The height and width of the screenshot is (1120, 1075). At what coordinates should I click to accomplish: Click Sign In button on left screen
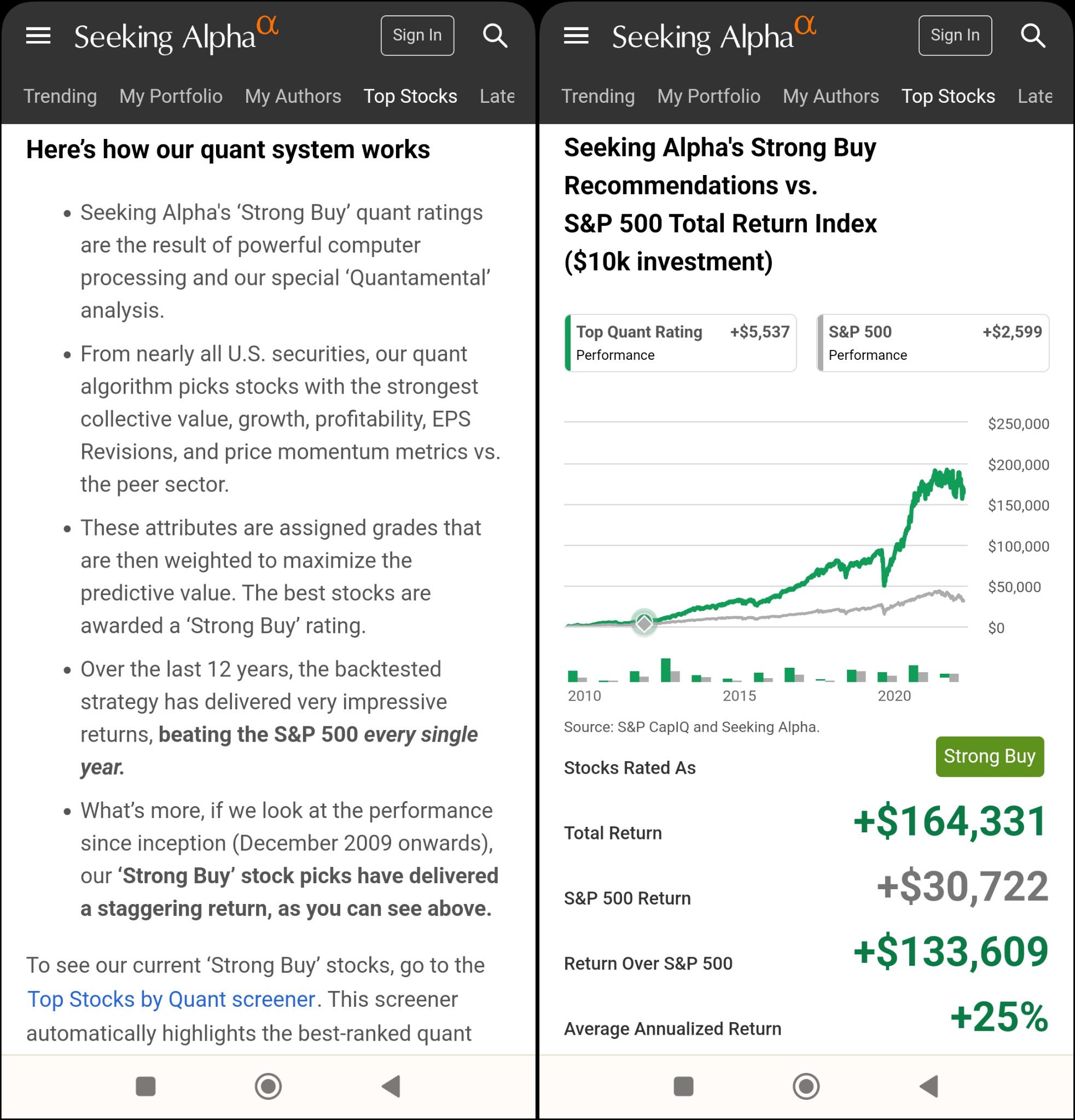click(417, 36)
